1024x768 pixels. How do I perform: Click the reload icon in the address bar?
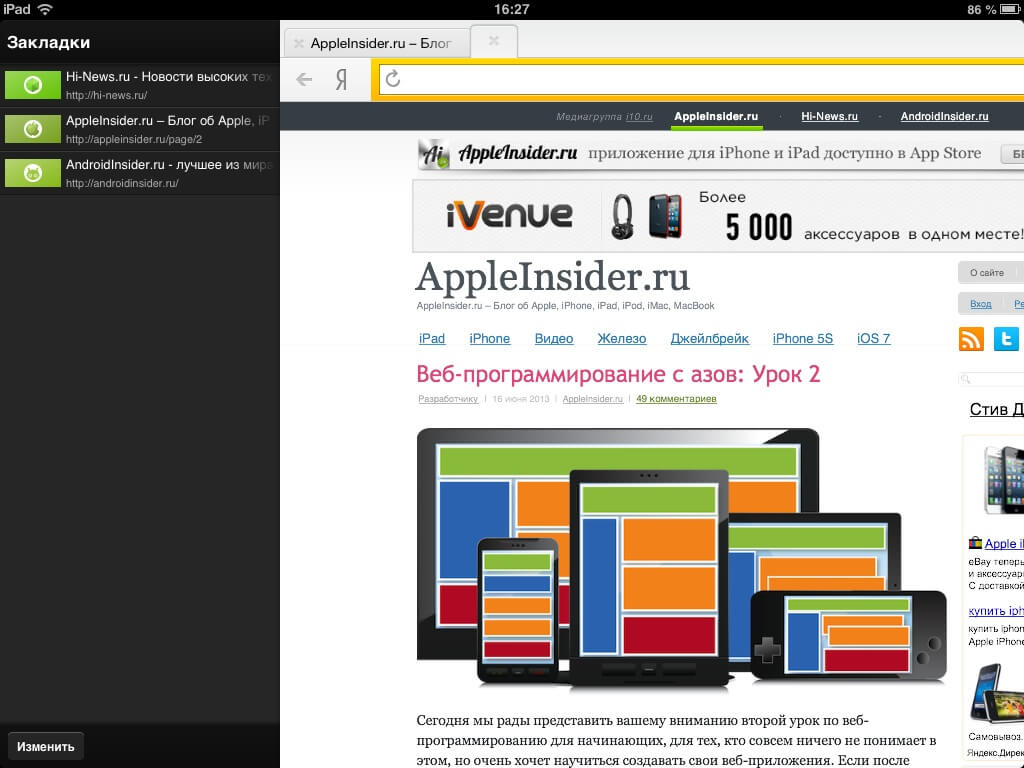[x=392, y=79]
